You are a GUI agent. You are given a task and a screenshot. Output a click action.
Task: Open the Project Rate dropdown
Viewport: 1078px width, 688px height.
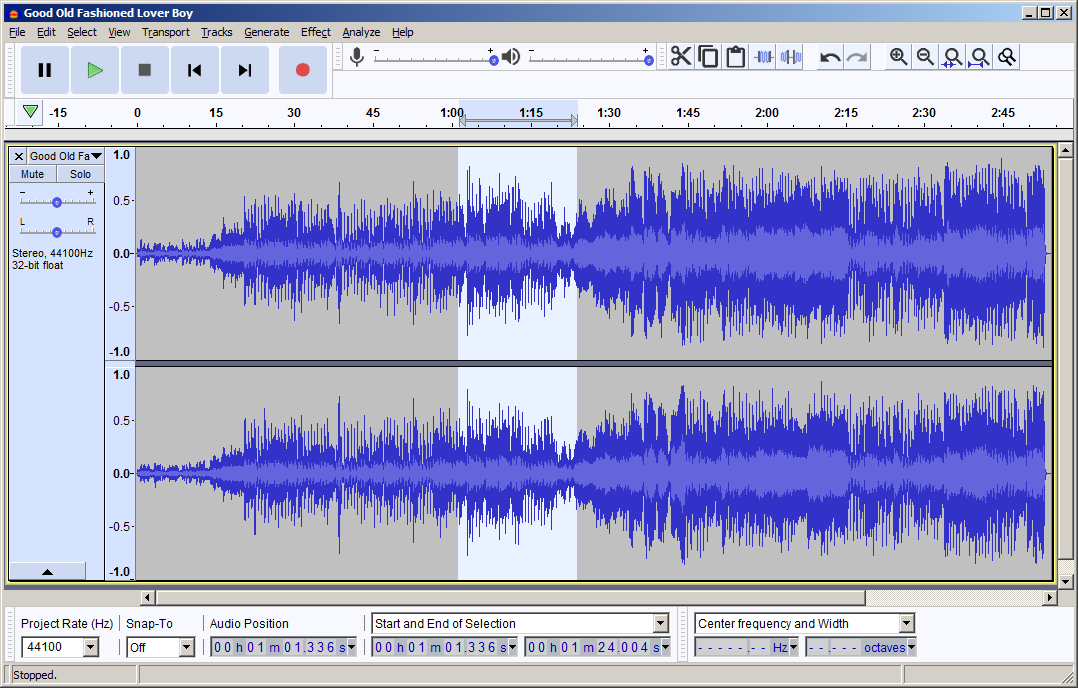(x=91, y=647)
